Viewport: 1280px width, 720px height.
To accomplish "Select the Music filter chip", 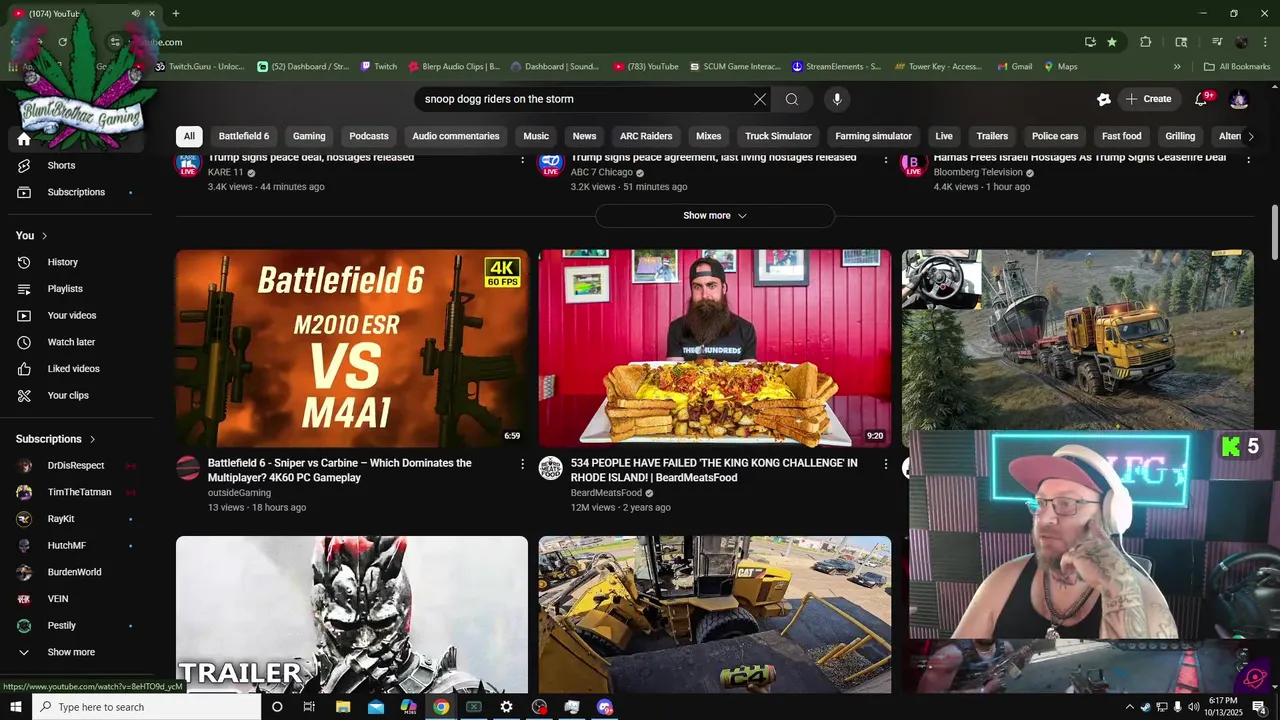I will [536, 136].
